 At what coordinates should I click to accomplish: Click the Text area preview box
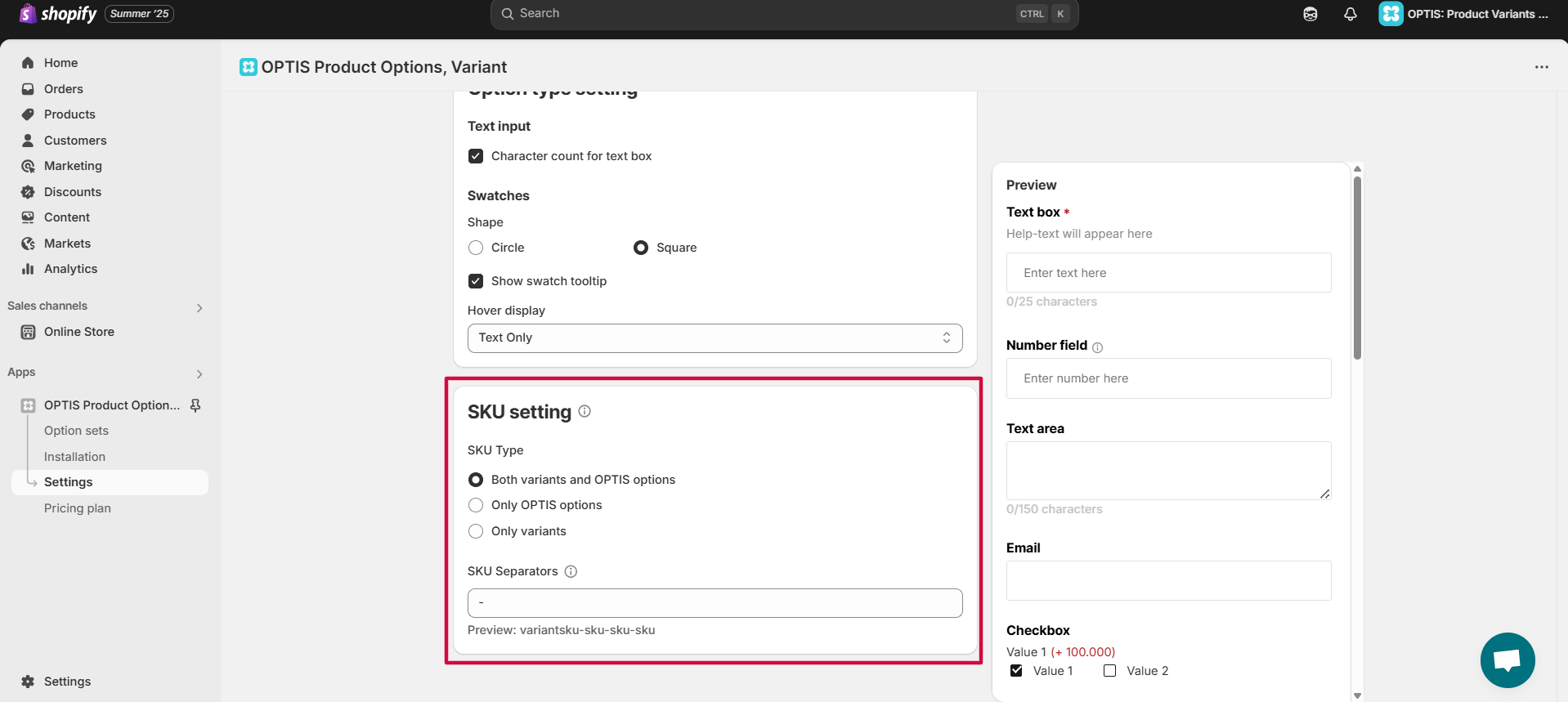pyautogui.click(x=1168, y=471)
